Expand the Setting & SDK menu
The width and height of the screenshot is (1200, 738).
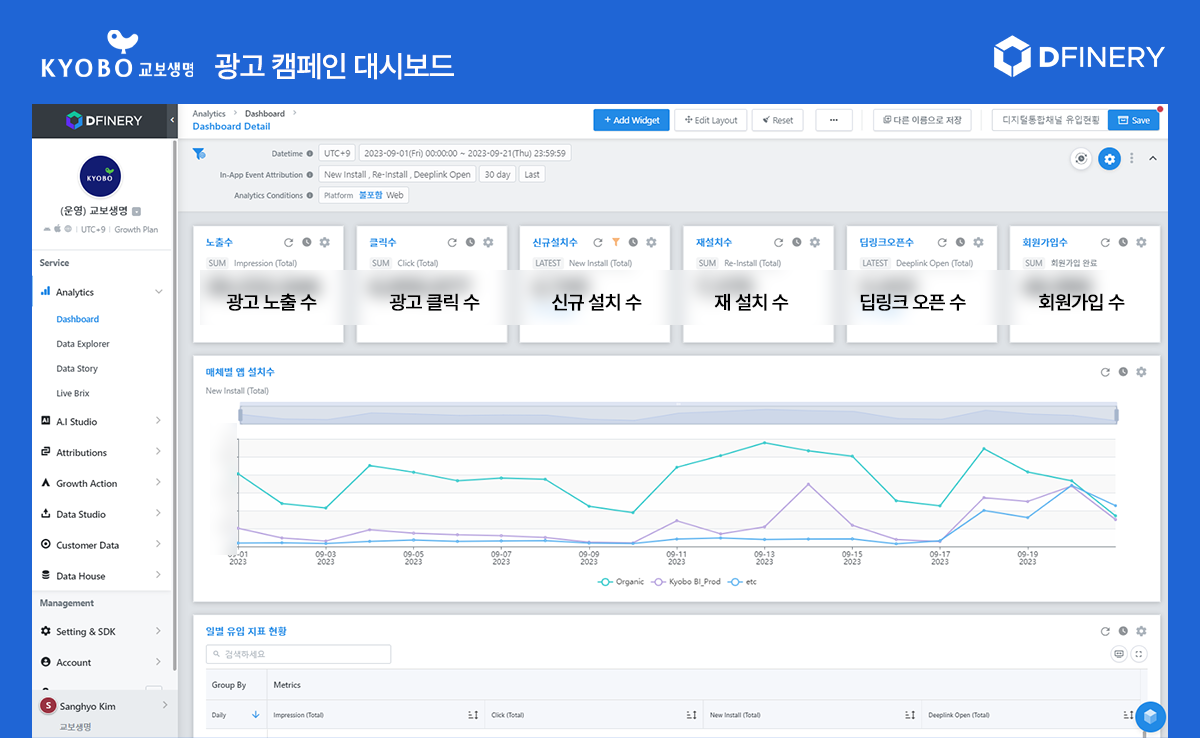pos(158,631)
